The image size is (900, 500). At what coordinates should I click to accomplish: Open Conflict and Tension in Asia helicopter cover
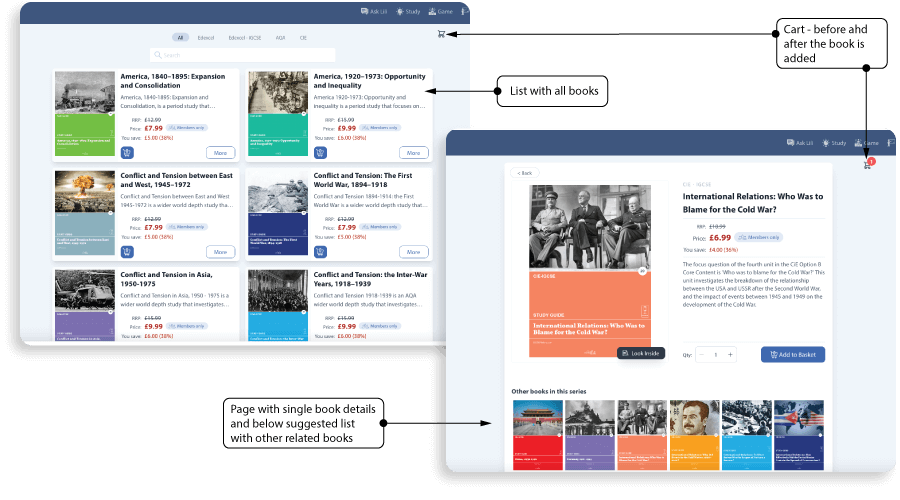(85, 305)
